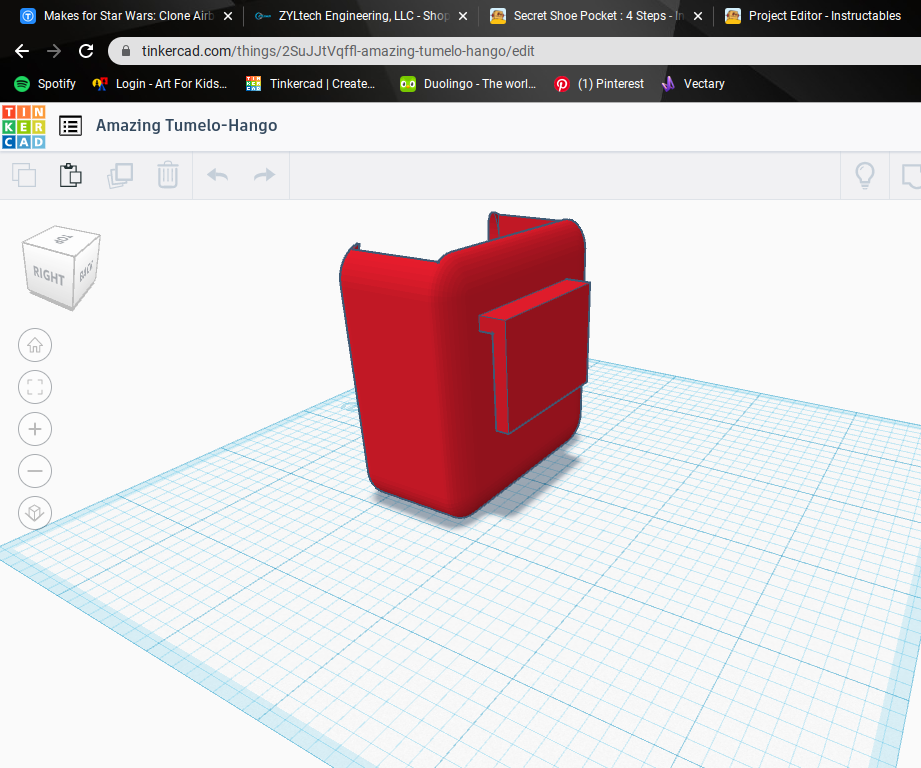Reload the current page
Screen dimensions: 921x768
[86, 51]
